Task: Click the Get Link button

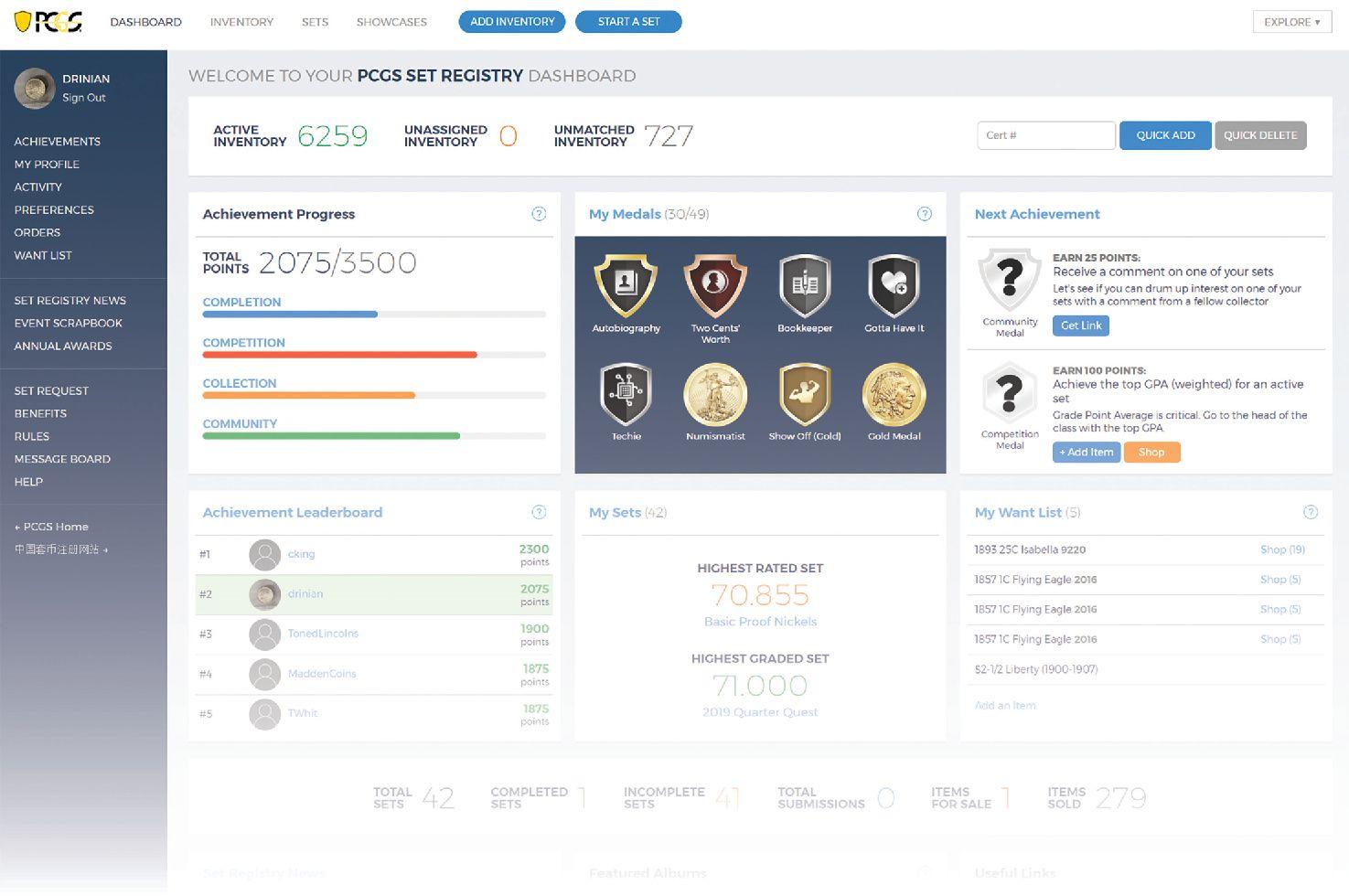Action: point(1081,325)
